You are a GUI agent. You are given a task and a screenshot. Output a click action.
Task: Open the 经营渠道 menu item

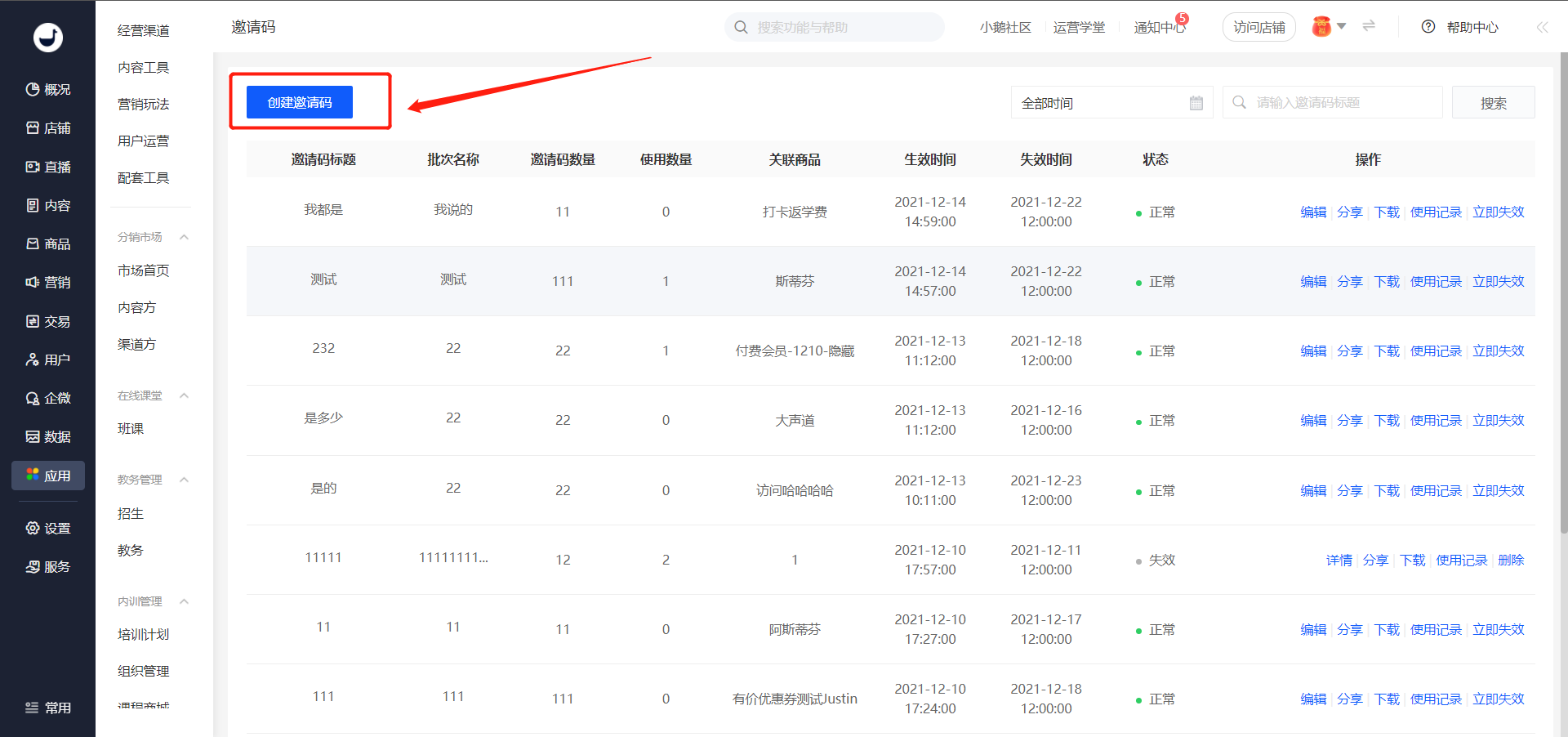click(x=144, y=30)
